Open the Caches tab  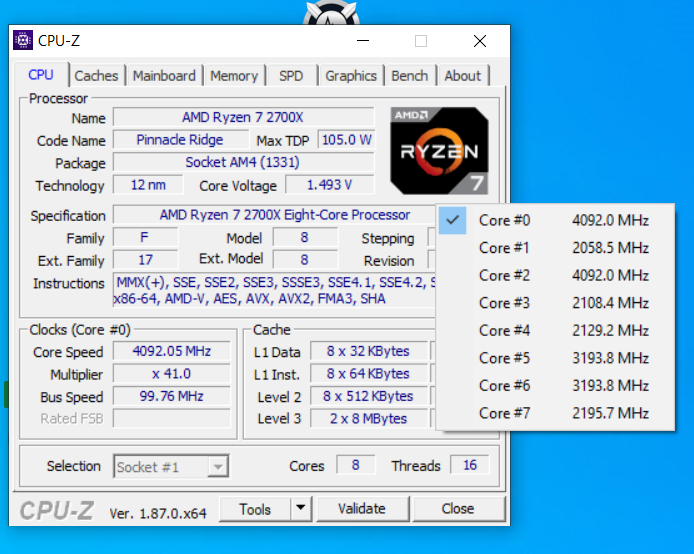tap(96, 76)
